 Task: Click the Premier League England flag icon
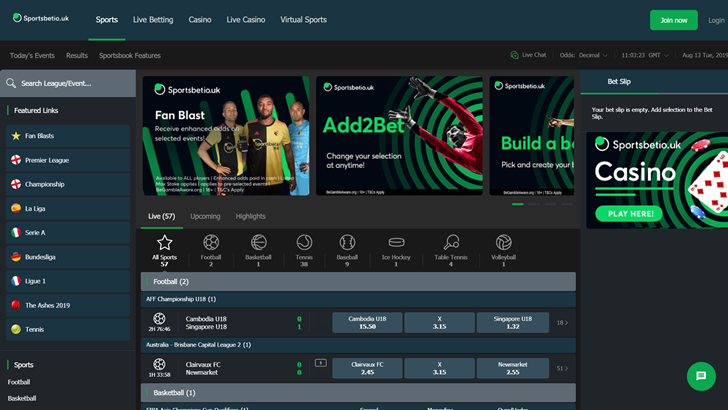tap(16, 160)
